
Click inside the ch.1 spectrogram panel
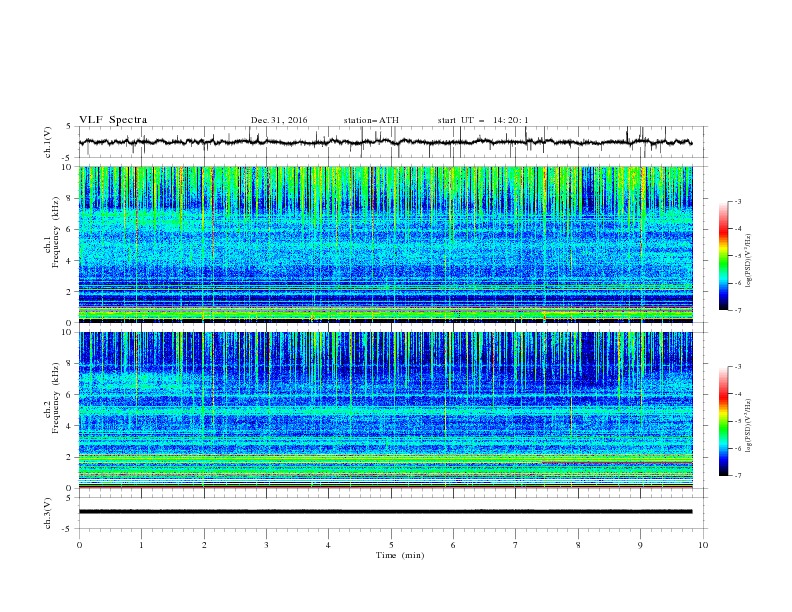click(385, 244)
